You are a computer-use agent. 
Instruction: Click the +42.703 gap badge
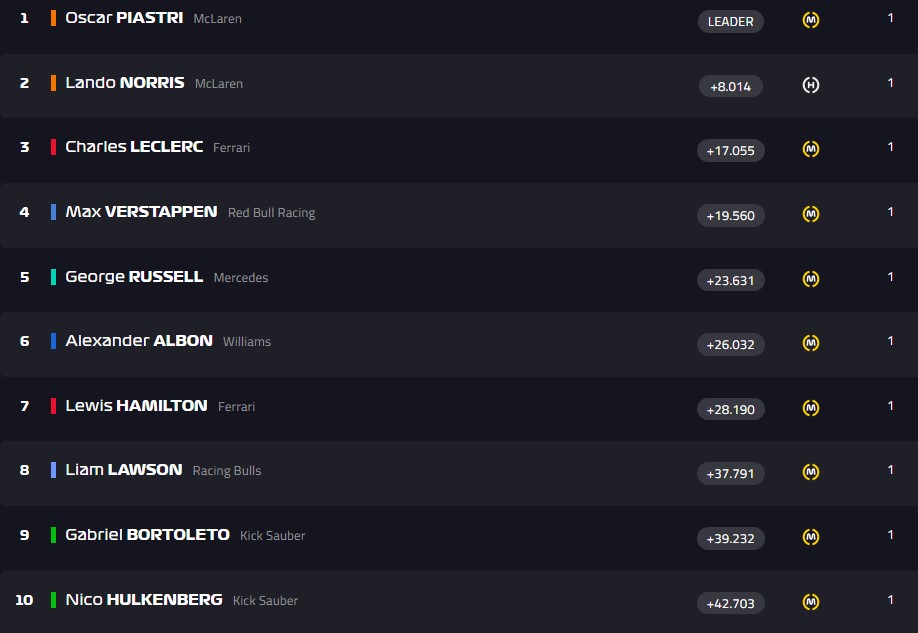730,603
